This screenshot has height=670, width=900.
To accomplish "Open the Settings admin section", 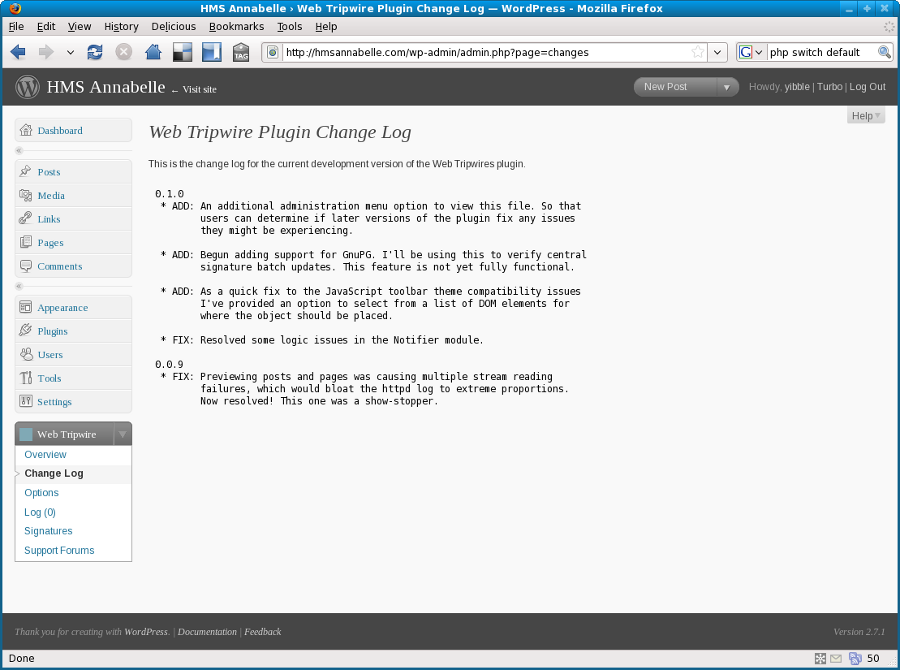I will 55,402.
